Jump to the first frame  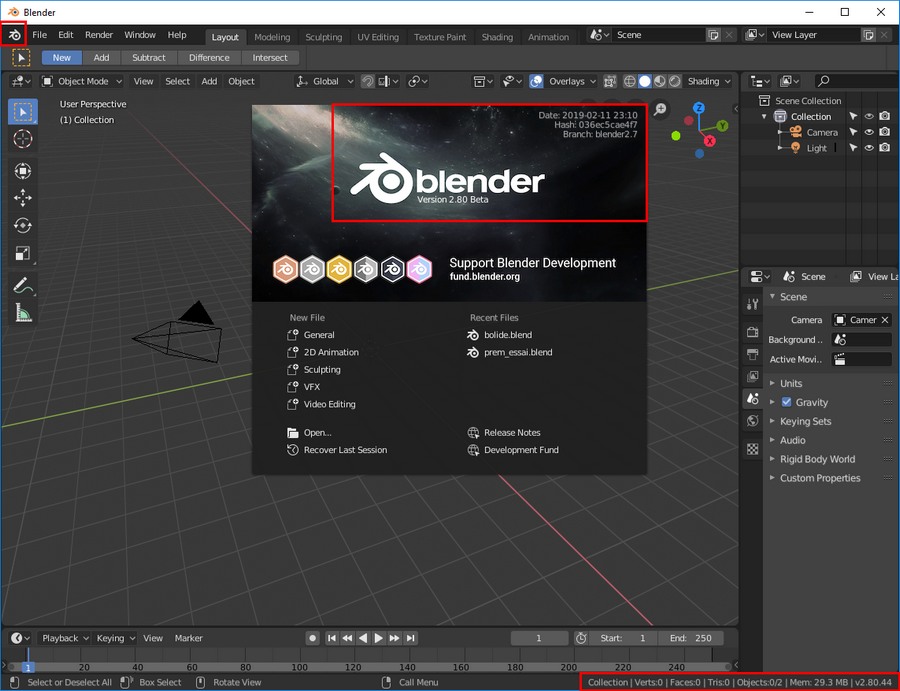(332, 638)
